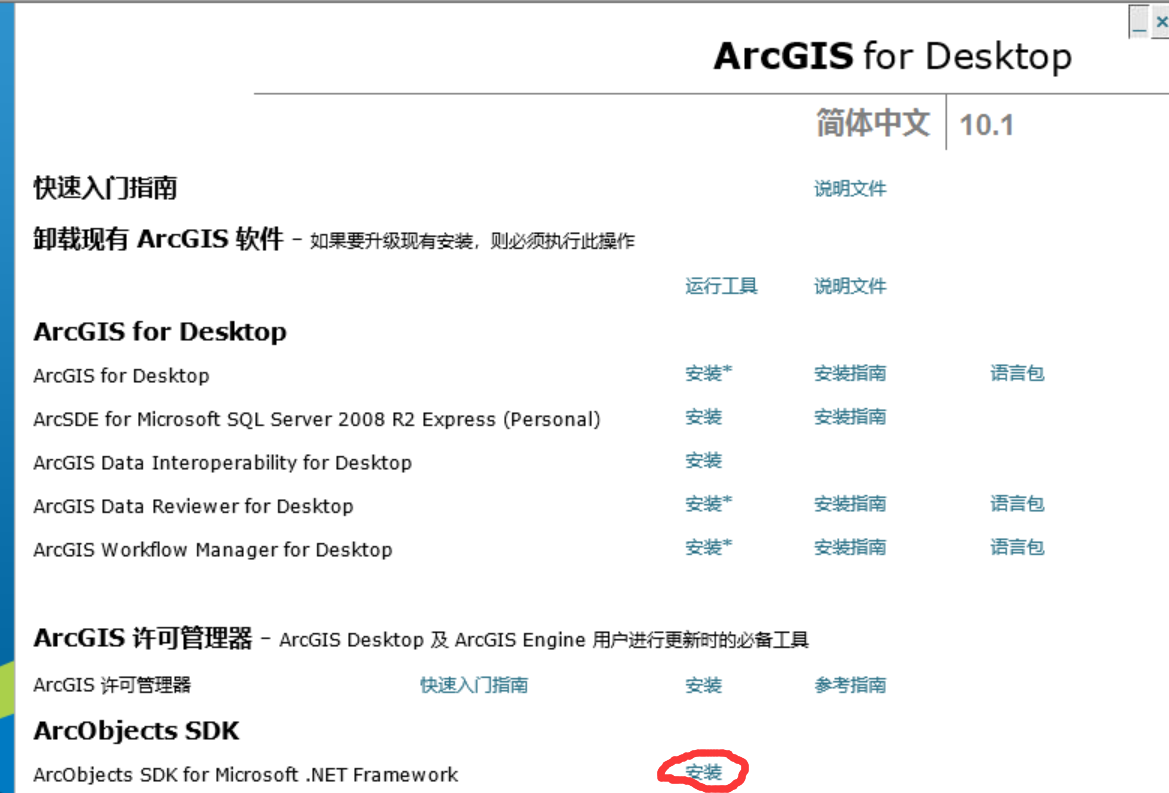This screenshot has width=1169, height=793.
Task: Open 参考指南 for ArcGIS 许可管理器
Action: point(850,685)
